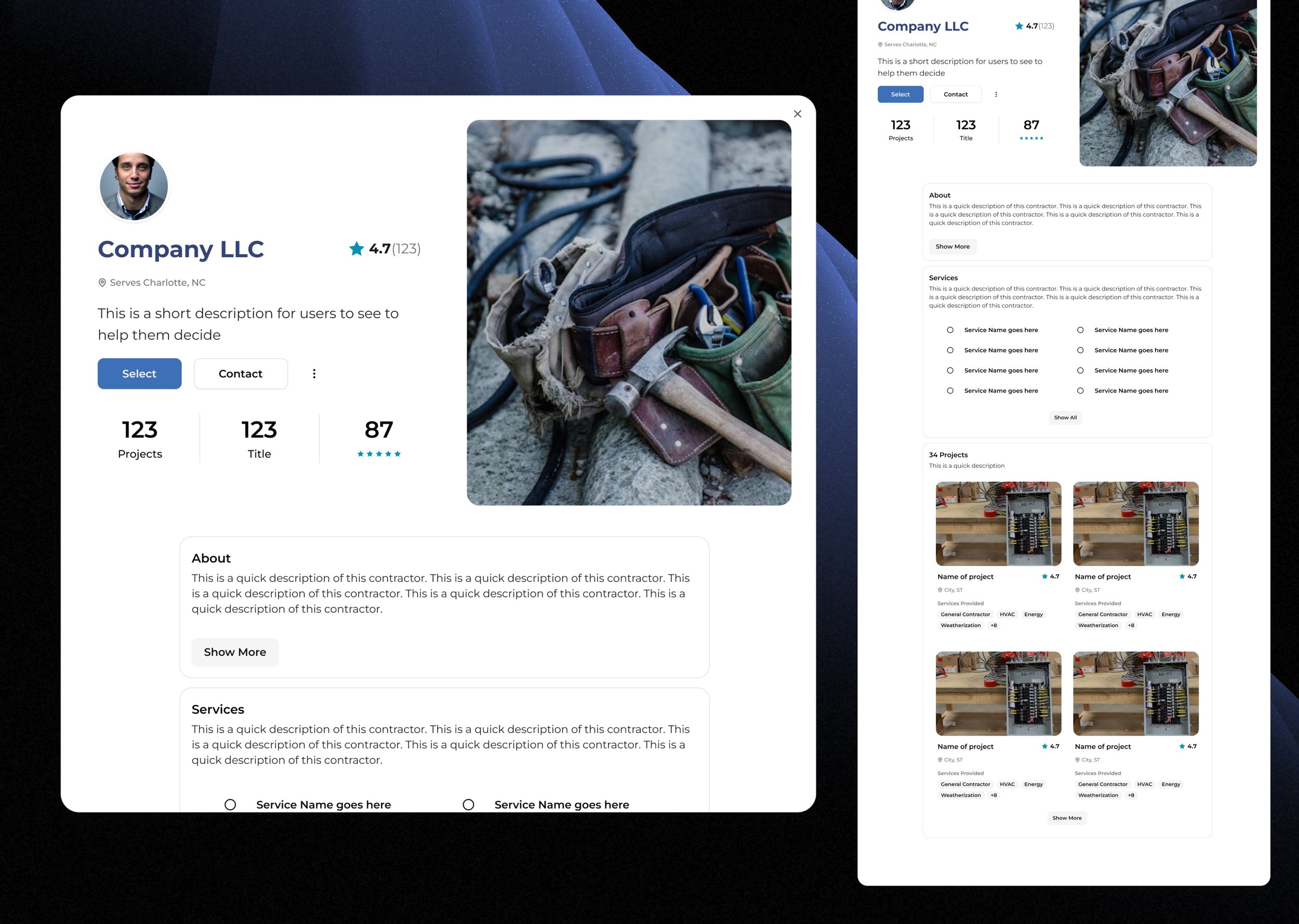This screenshot has height=924, width=1299.
Task: Click the five-star row under 87
Action: 379,454
